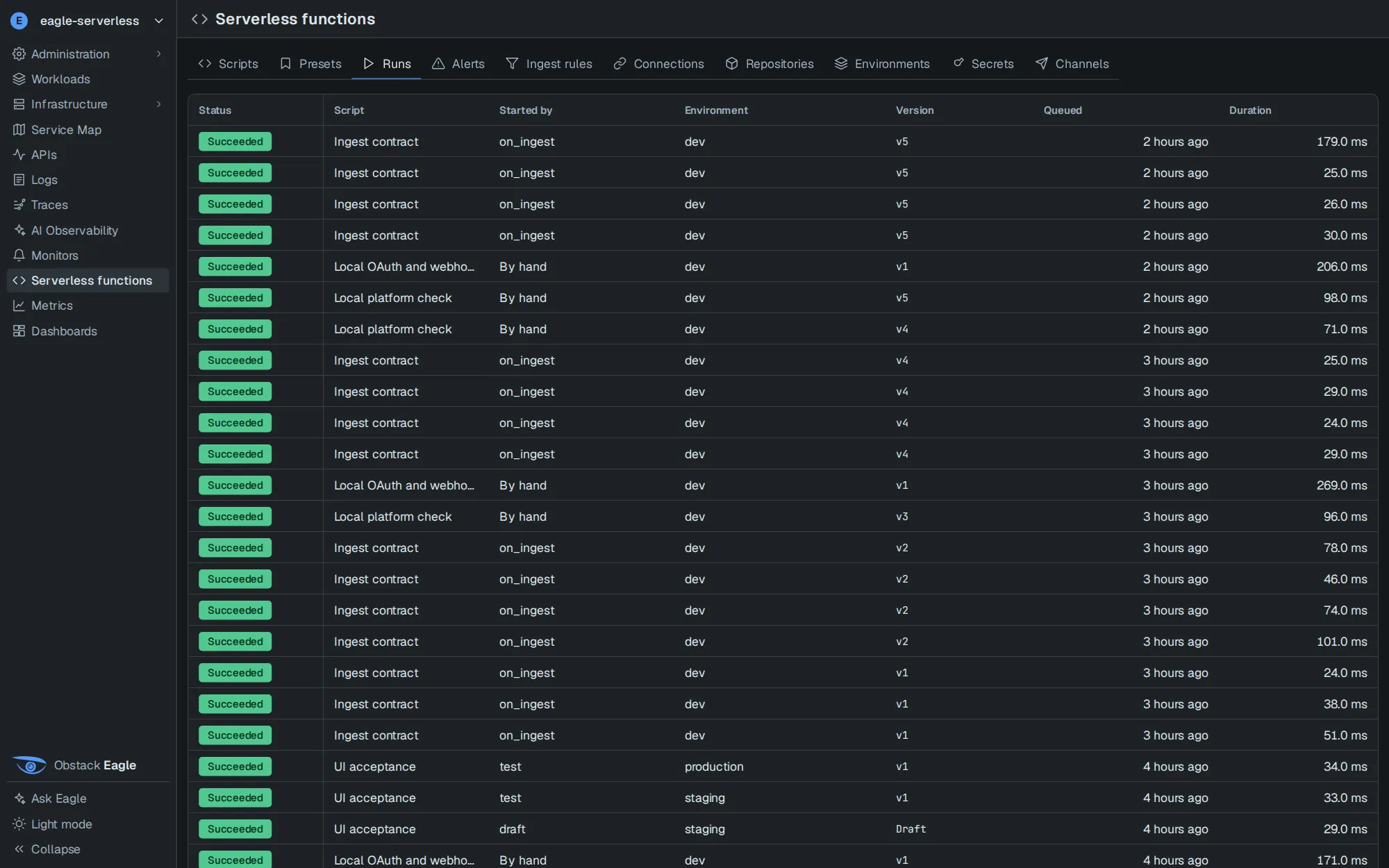
Task: Open the Channels tab
Action: point(1072,64)
